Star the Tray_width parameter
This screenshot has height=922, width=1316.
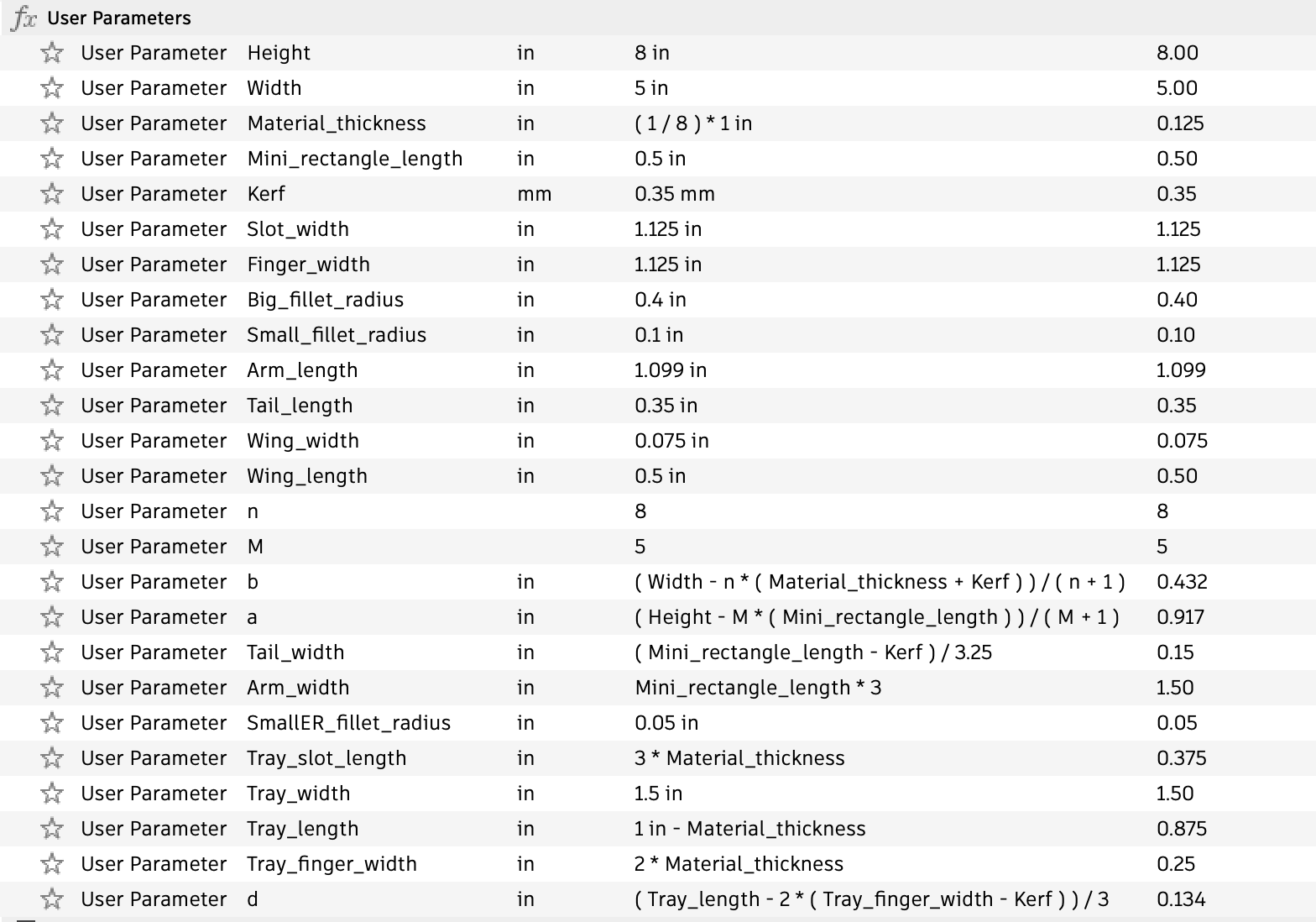click(52, 794)
